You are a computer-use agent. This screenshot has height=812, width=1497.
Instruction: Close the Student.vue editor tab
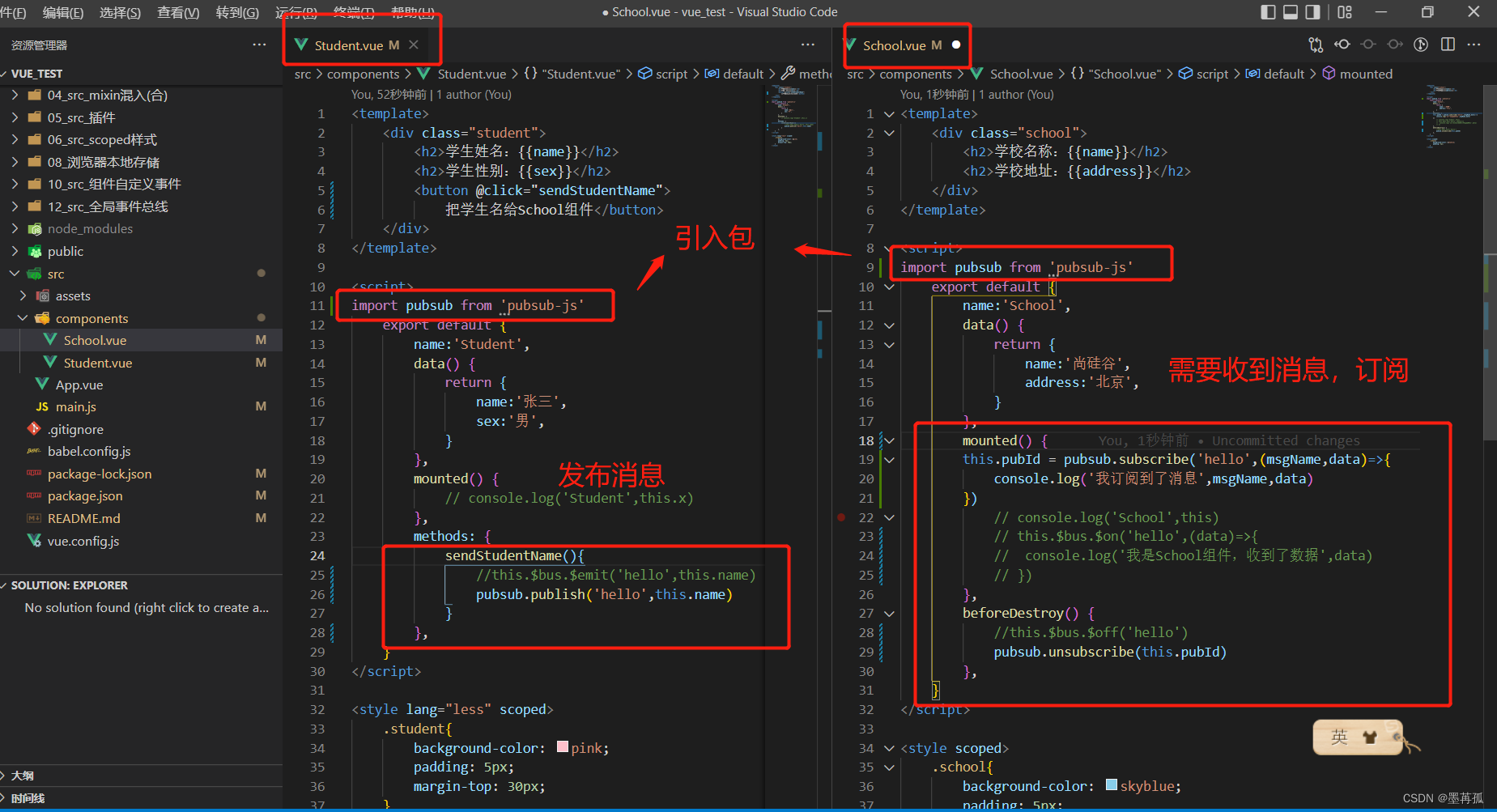pyautogui.click(x=414, y=45)
